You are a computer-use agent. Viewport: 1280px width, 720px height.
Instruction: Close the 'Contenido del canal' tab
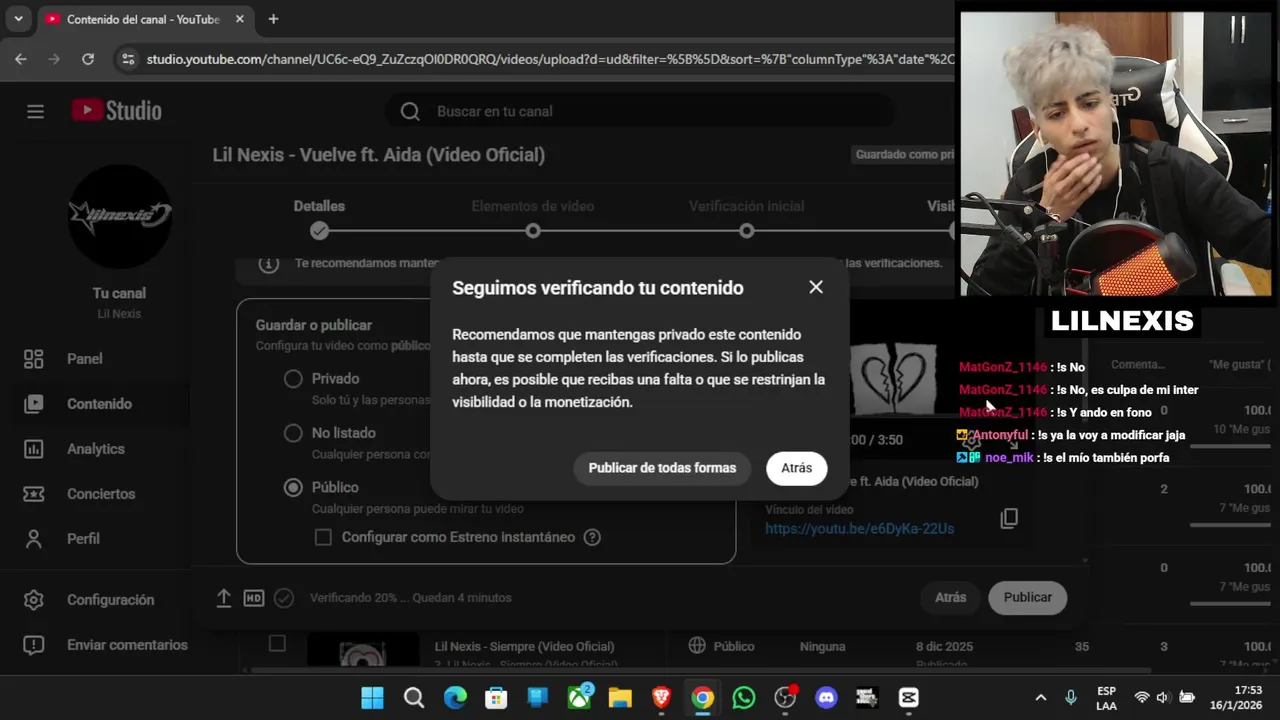(x=240, y=19)
